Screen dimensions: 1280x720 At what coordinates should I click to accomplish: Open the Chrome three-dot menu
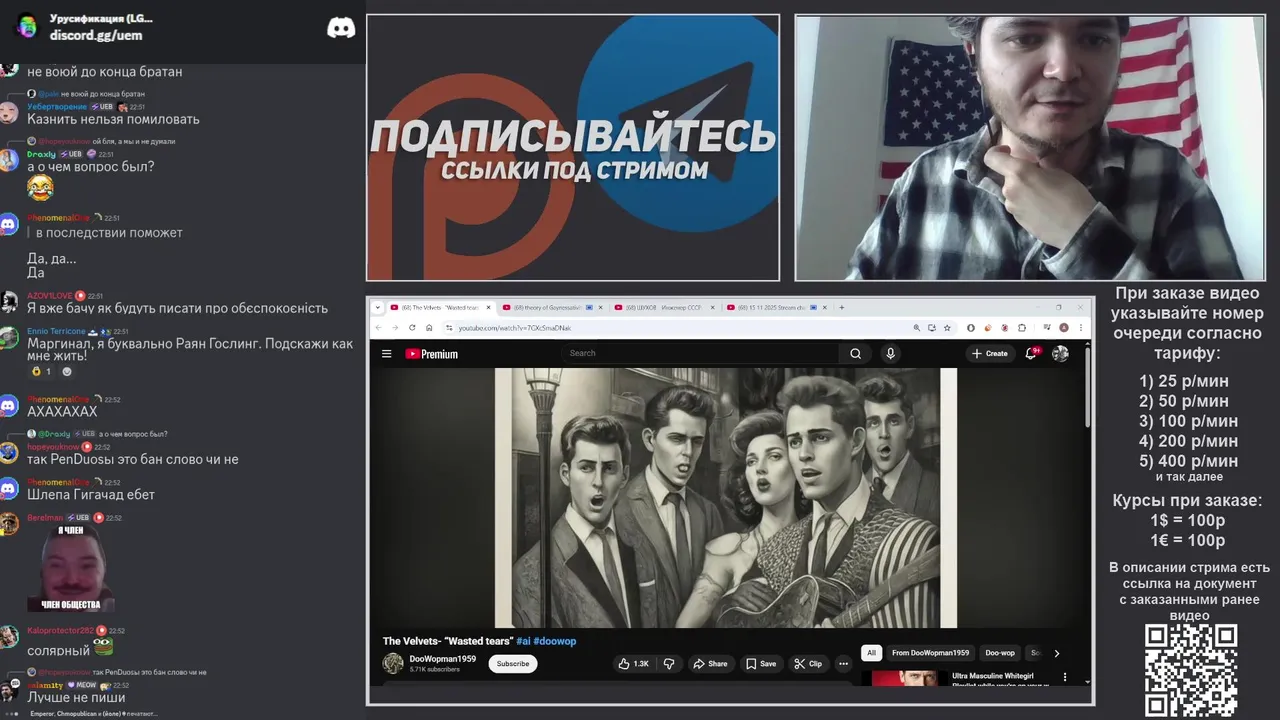(1080, 327)
